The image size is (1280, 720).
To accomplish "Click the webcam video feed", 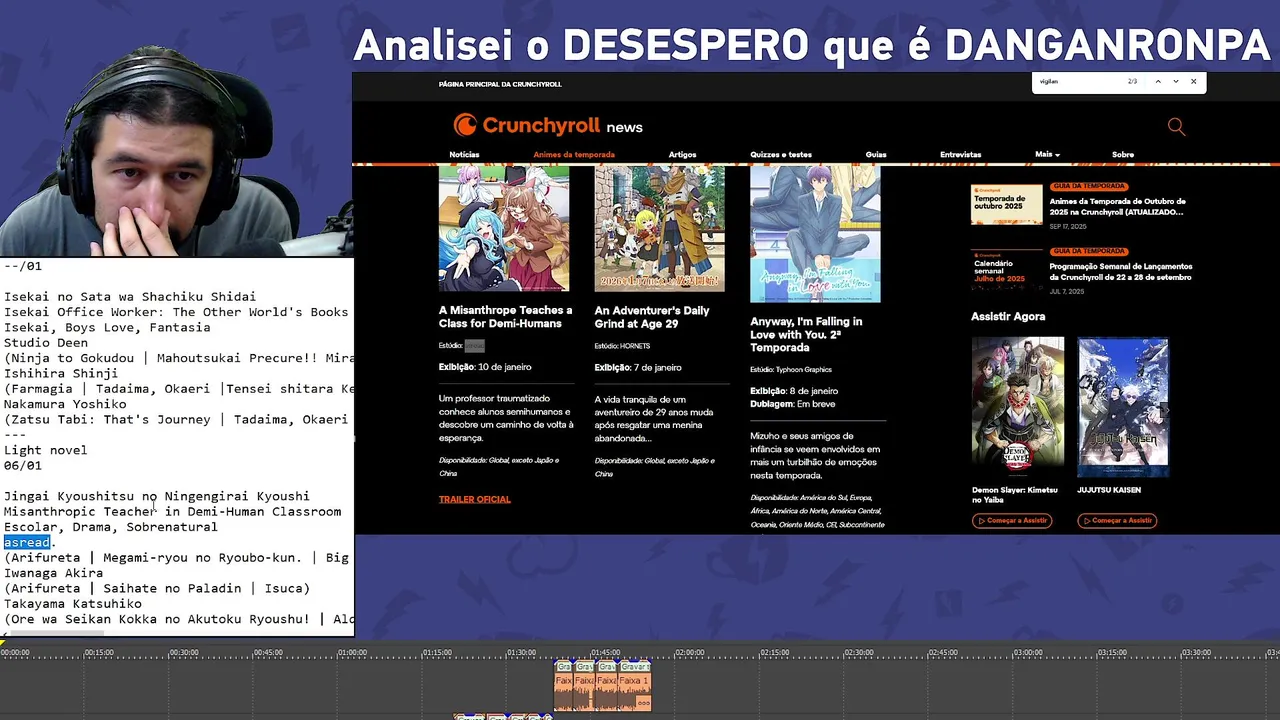I will pos(176,150).
